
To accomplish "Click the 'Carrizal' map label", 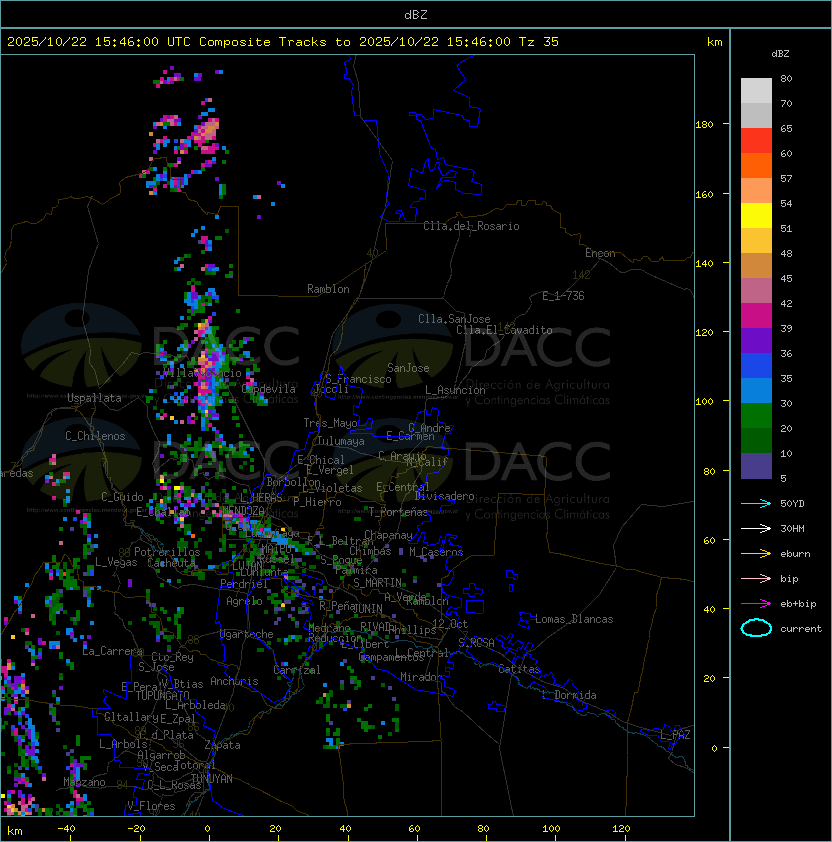I will click(x=297, y=670).
